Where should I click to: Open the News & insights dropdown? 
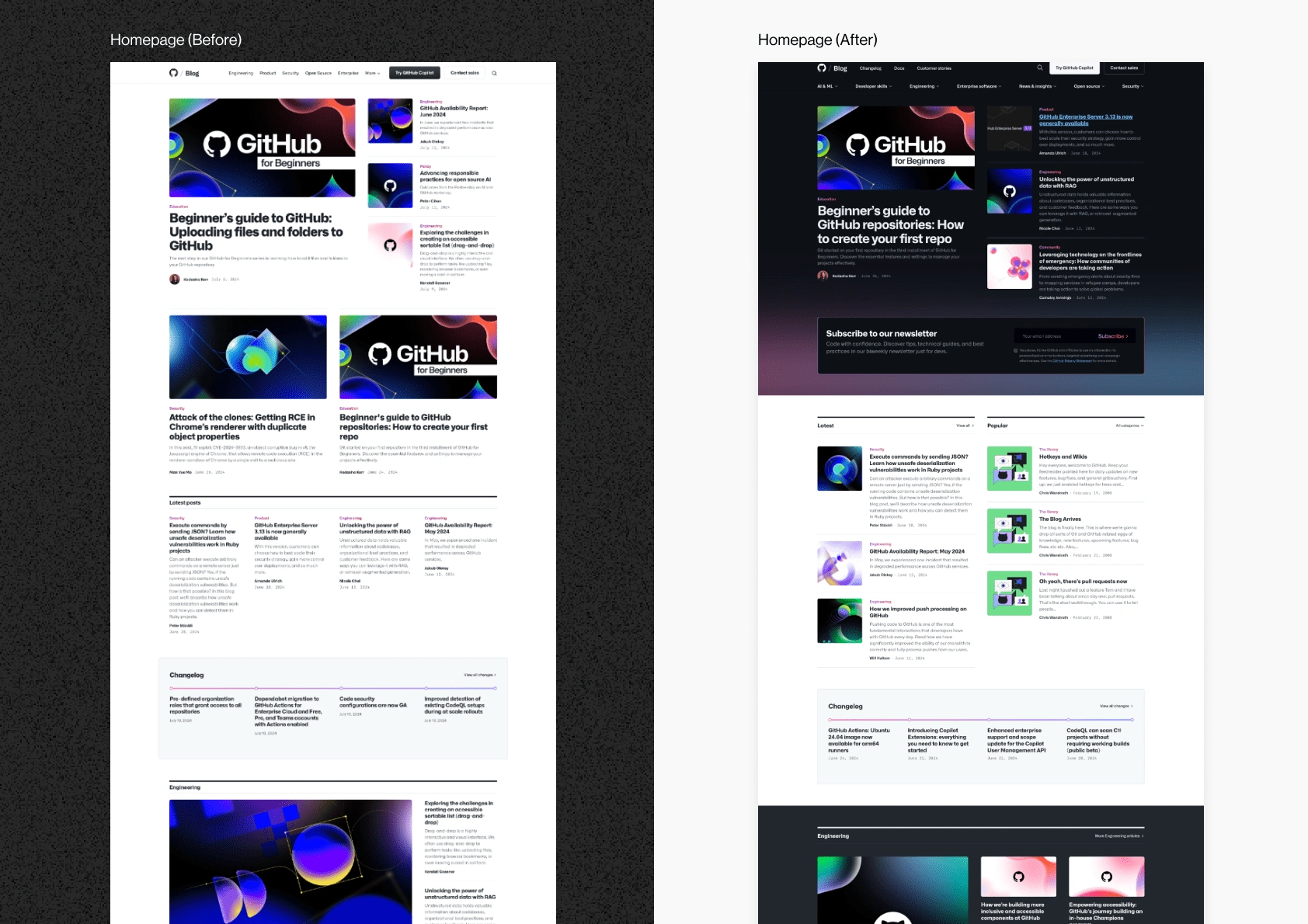pyautogui.click(x=1038, y=86)
